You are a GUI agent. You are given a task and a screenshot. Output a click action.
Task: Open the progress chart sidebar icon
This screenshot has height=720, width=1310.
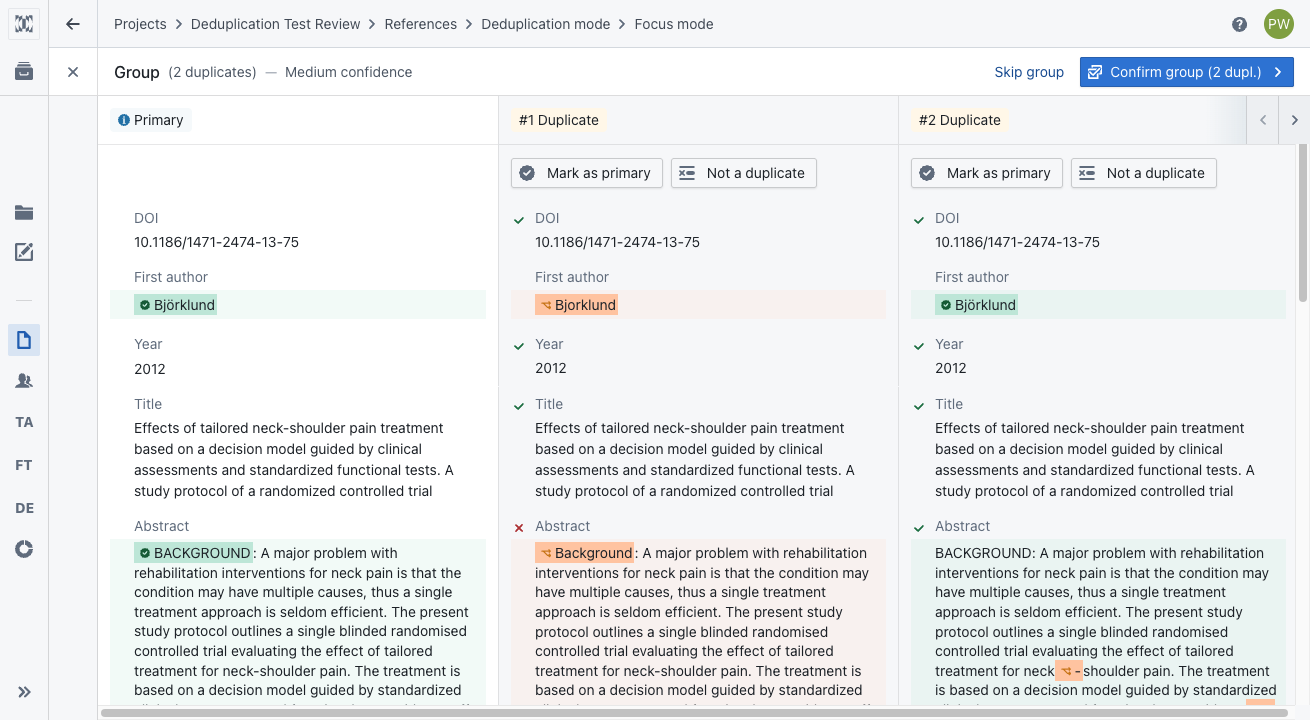pos(24,549)
